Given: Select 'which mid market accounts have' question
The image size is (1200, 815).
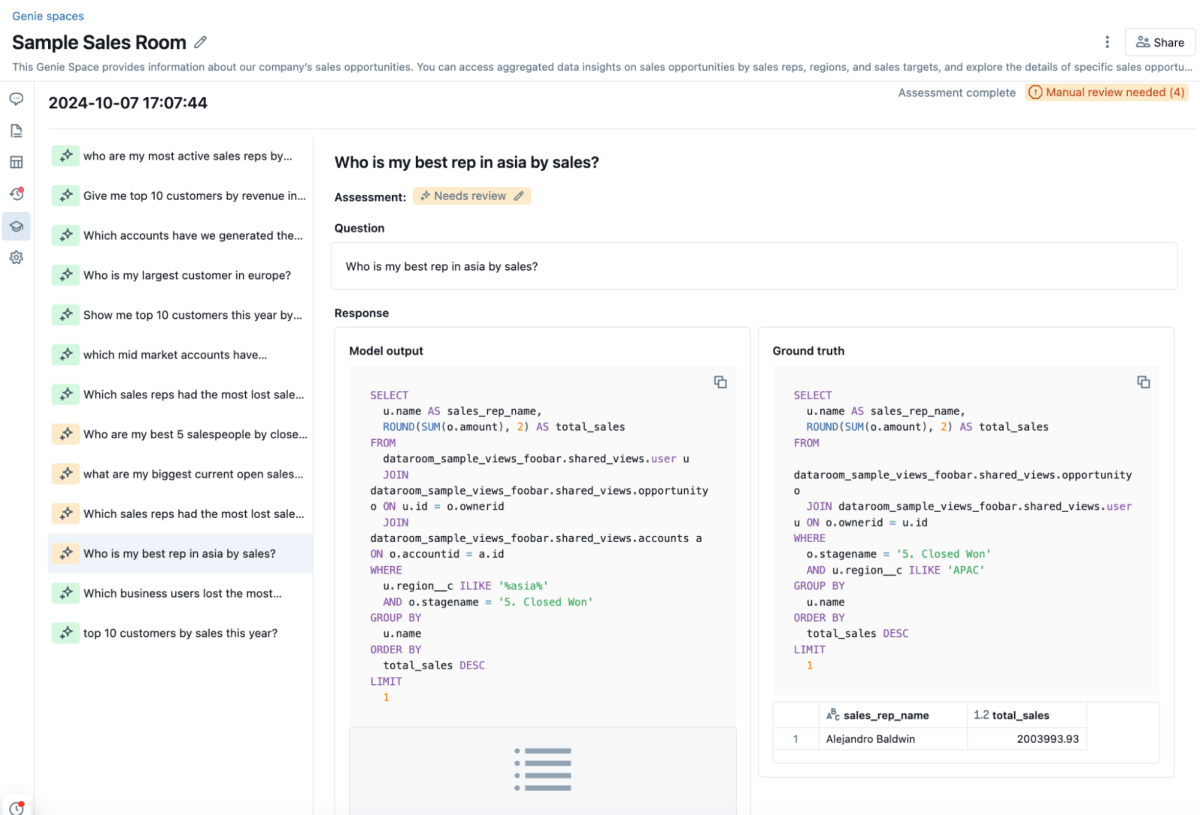Looking at the screenshot, I should point(175,355).
